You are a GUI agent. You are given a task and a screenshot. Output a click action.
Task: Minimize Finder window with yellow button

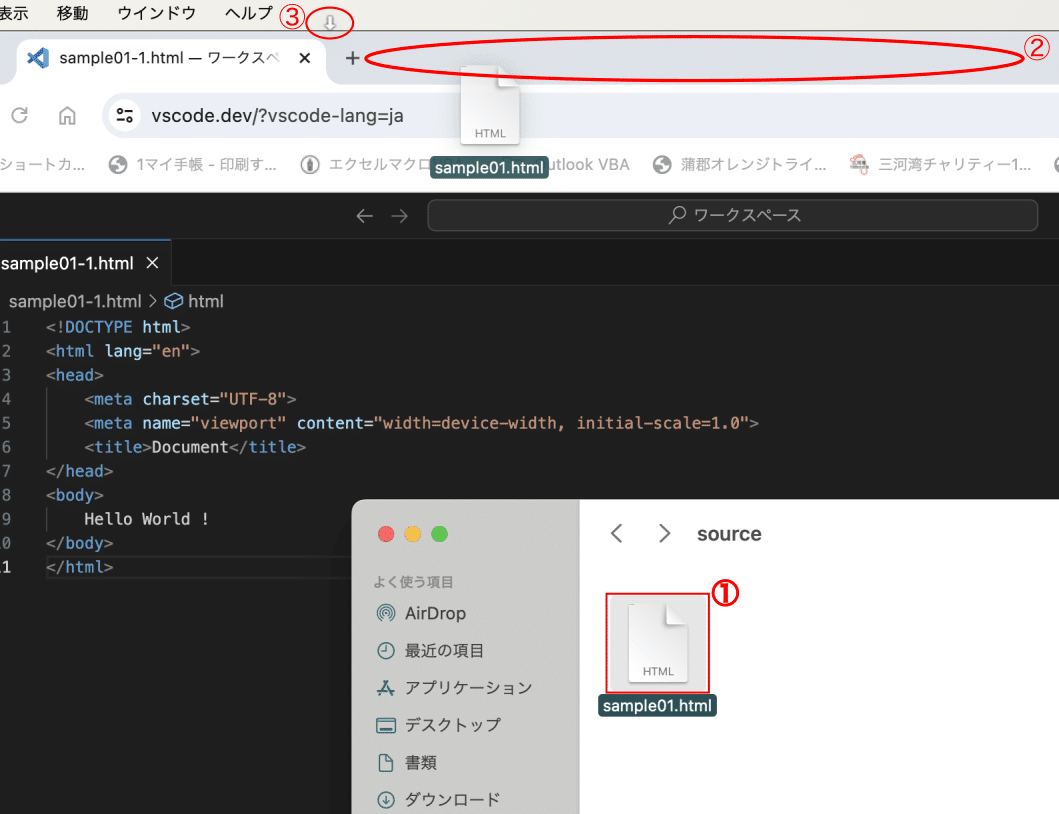[x=413, y=534]
